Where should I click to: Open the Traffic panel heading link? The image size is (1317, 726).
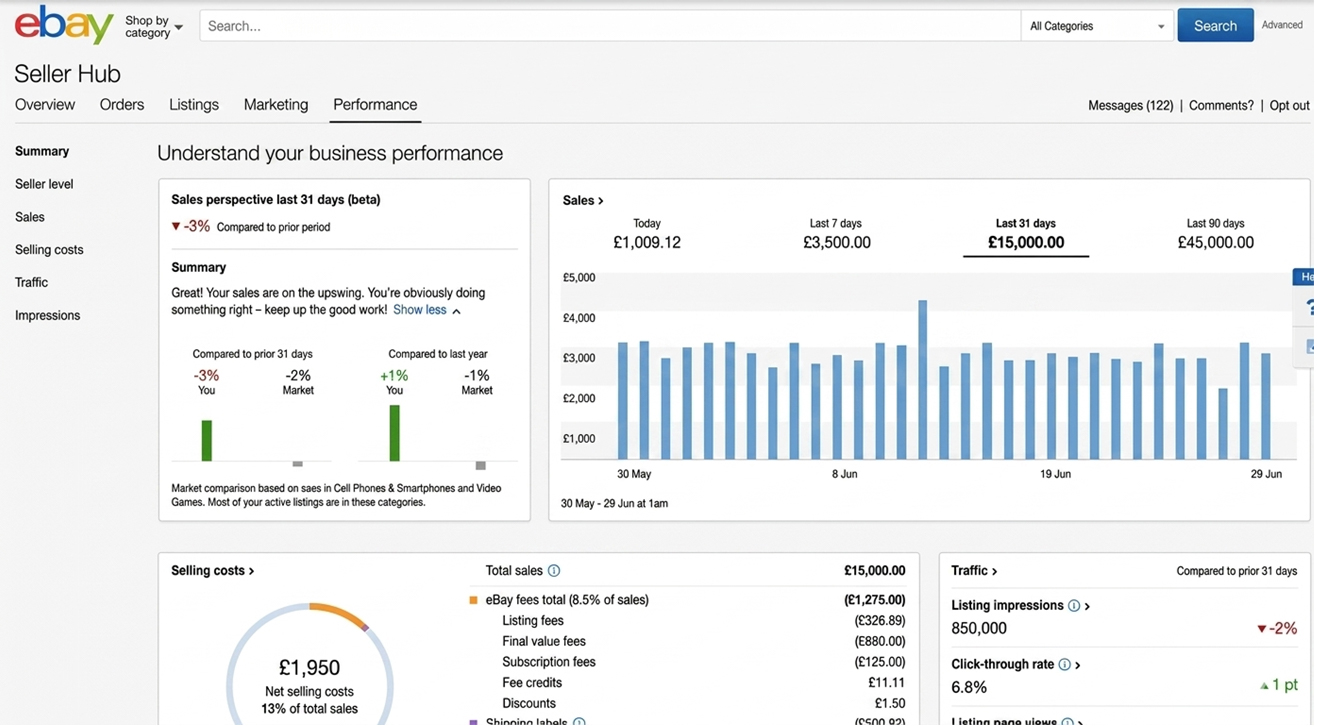[x=974, y=571]
